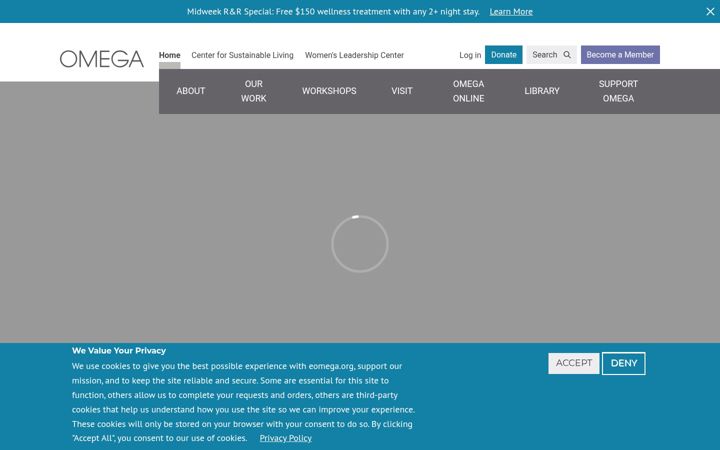Click the Become a Member button
Image resolution: width=720 pixels, height=450 pixels.
[x=620, y=55]
